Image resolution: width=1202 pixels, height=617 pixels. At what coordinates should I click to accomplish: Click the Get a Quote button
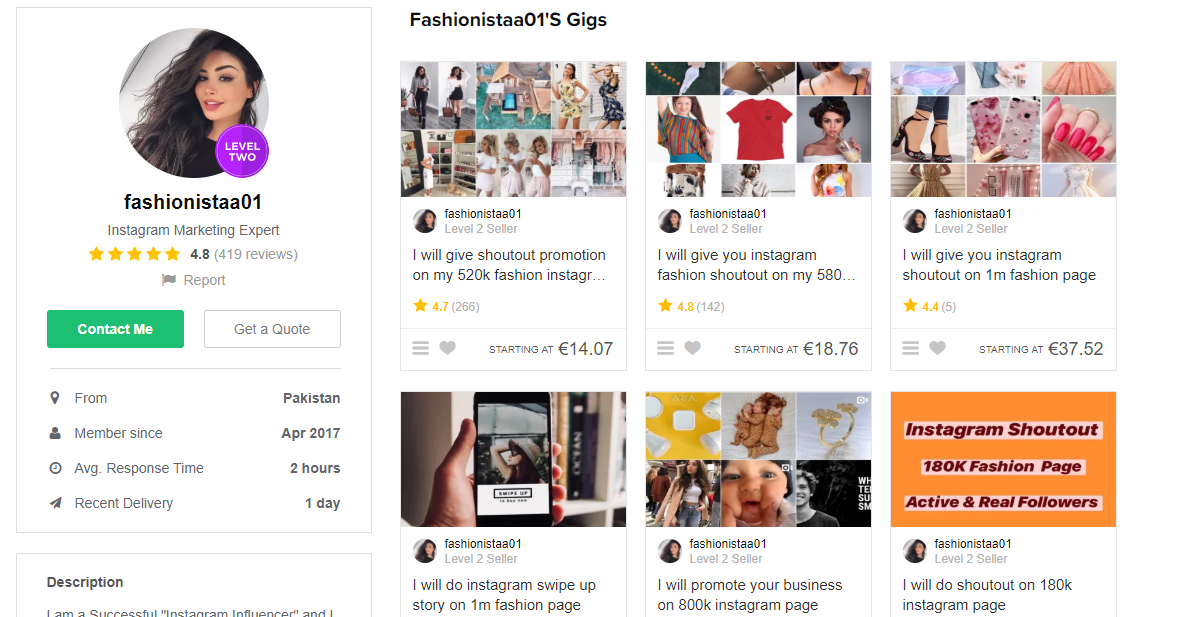(x=272, y=328)
